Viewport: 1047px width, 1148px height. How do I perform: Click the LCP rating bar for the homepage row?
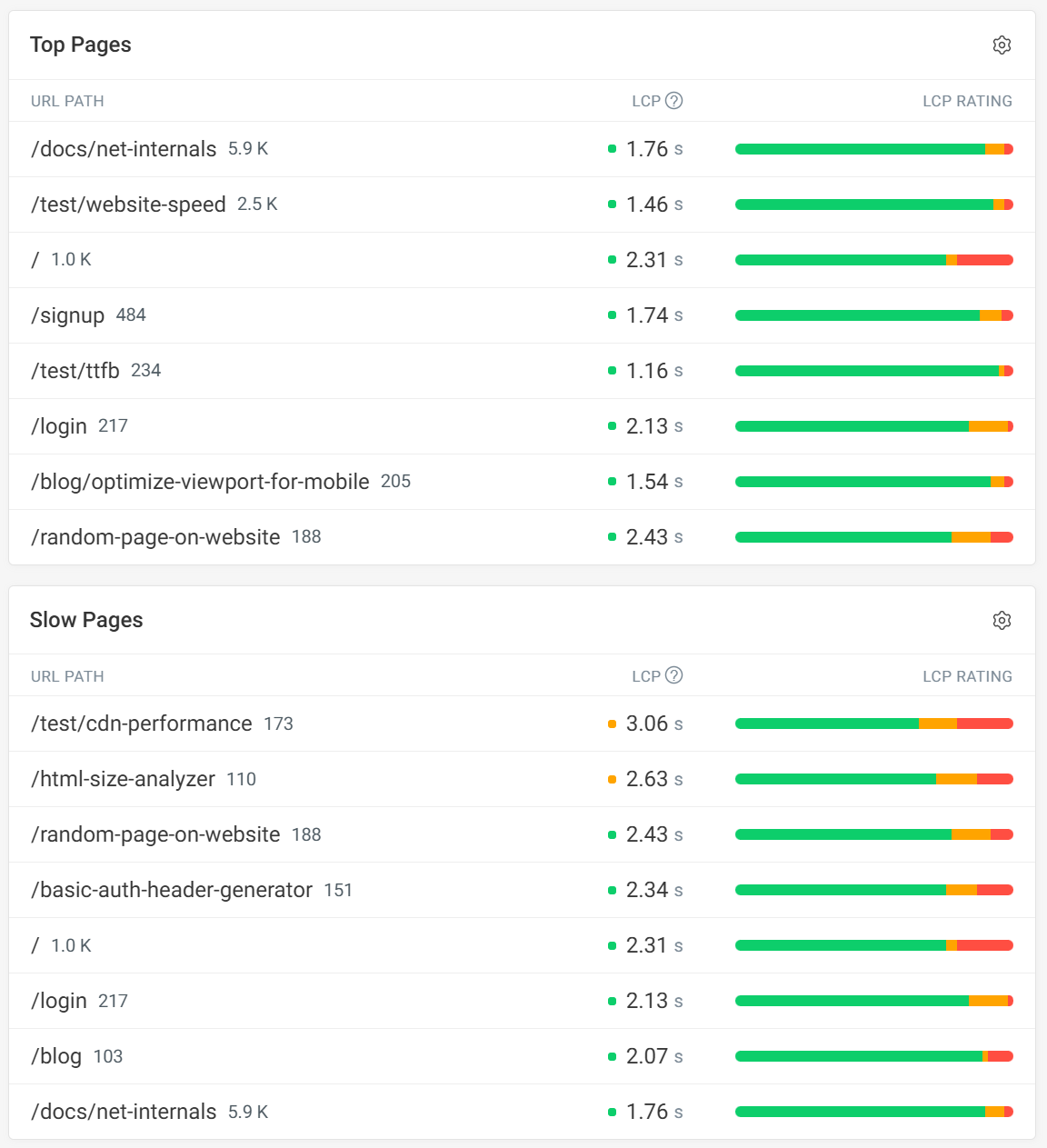click(872, 259)
